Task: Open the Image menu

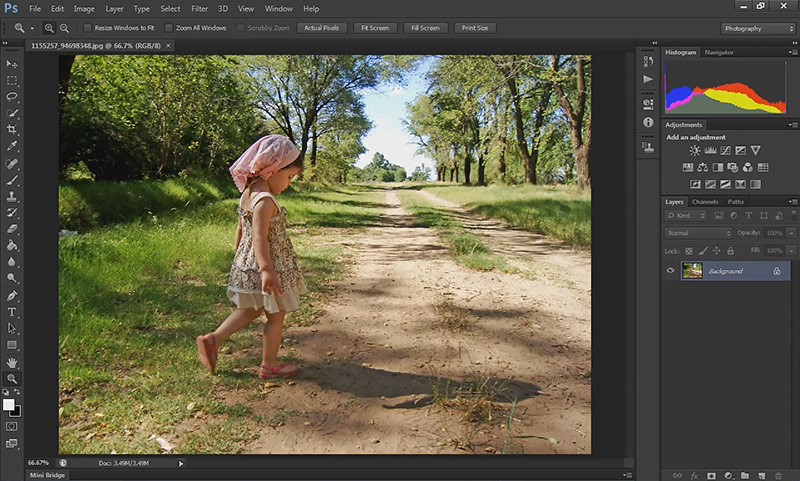Action: (84, 9)
